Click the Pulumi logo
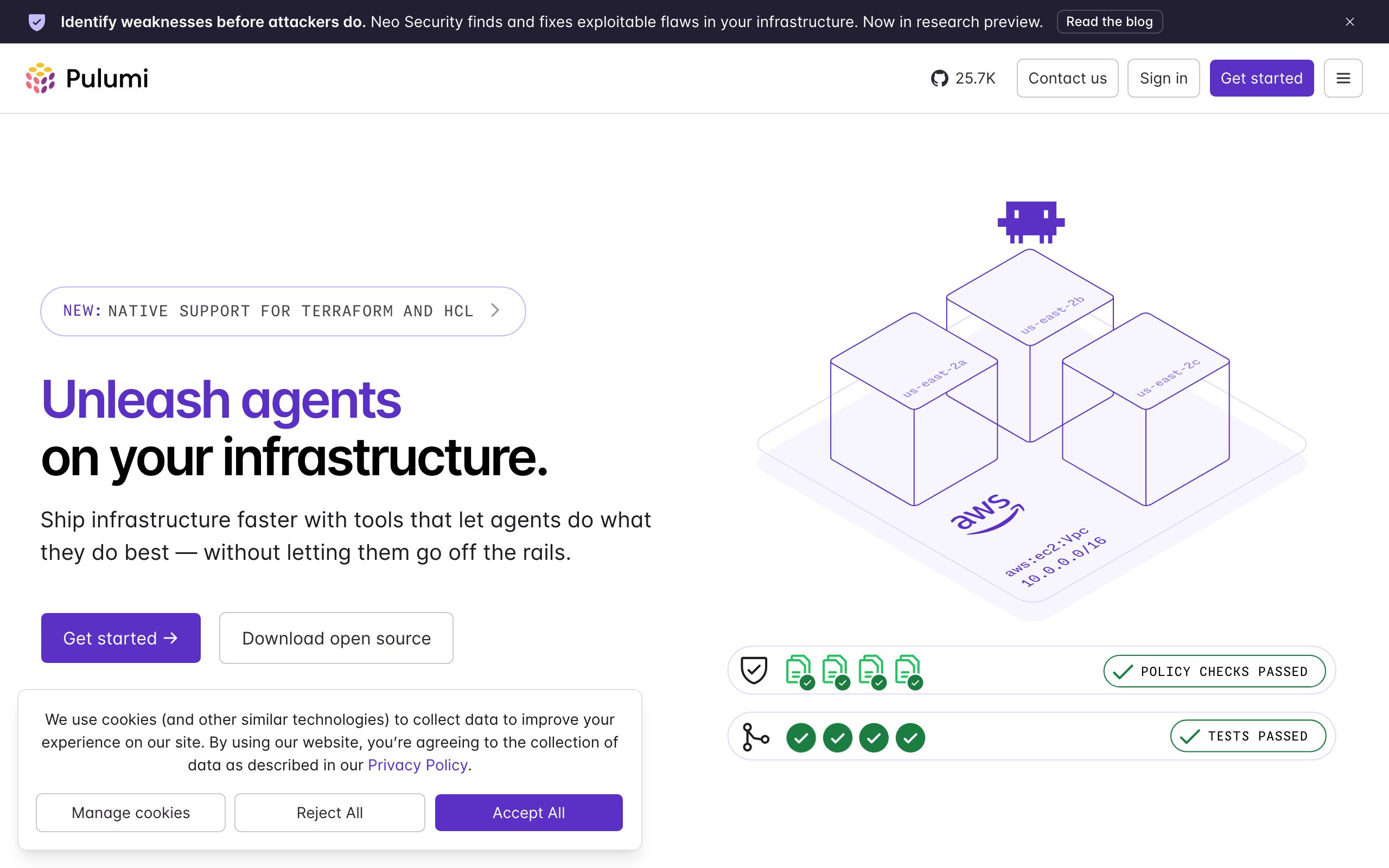1389x868 pixels. (87, 78)
